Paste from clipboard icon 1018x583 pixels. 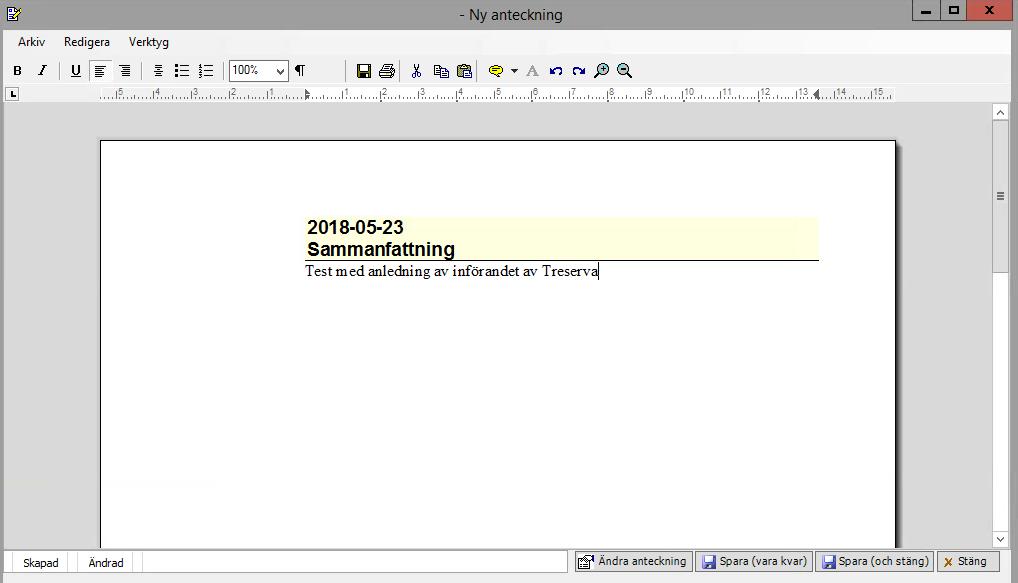(465, 71)
